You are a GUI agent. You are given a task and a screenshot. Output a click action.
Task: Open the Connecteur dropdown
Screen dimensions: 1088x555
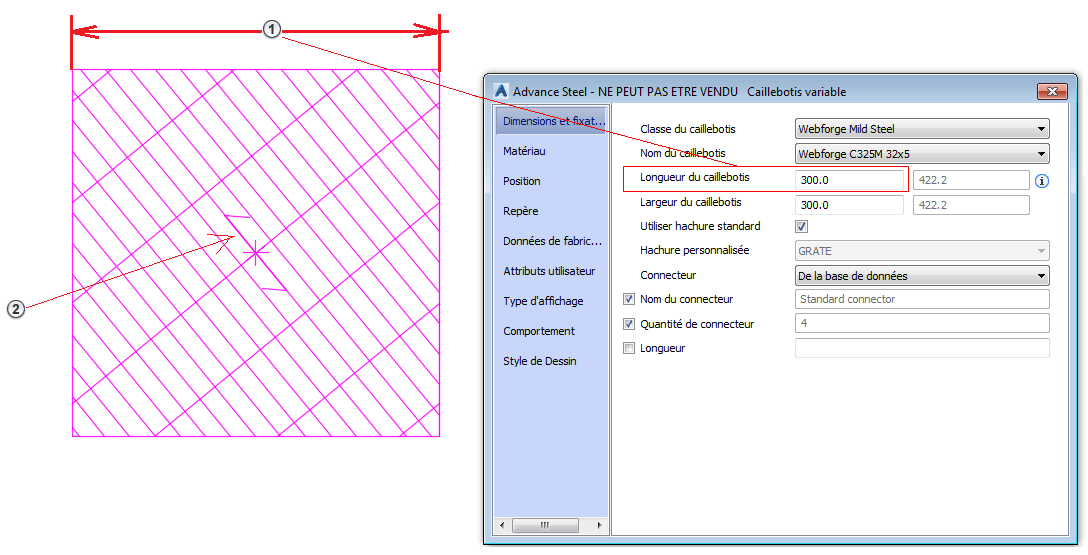(x=921, y=275)
